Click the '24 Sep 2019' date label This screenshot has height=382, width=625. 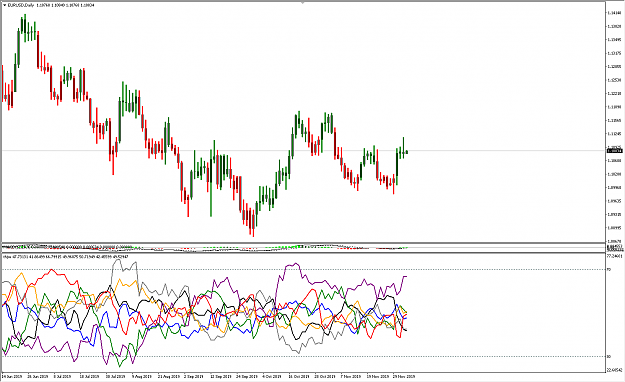(x=247, y=376)
